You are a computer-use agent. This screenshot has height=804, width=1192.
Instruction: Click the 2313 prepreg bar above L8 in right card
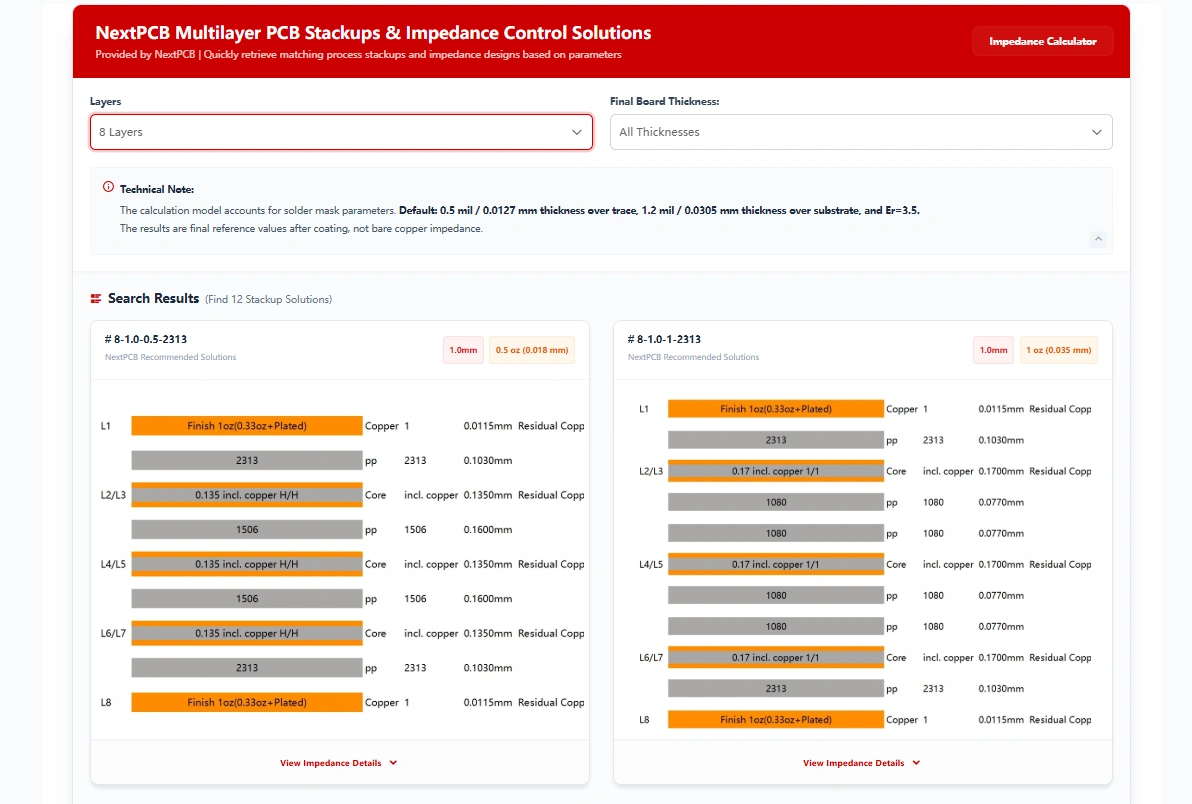(x=776, y=688)
